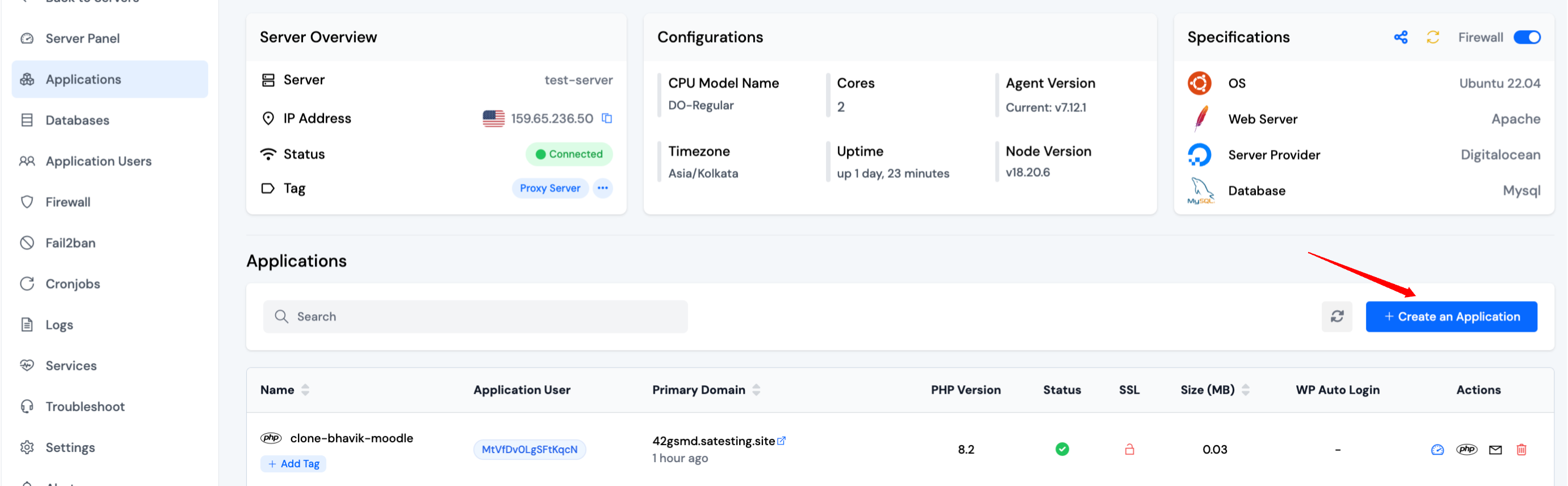The image size is (1568, 486).
Task: Click the mail icon in Actions column
Action: coord(1495,450)
